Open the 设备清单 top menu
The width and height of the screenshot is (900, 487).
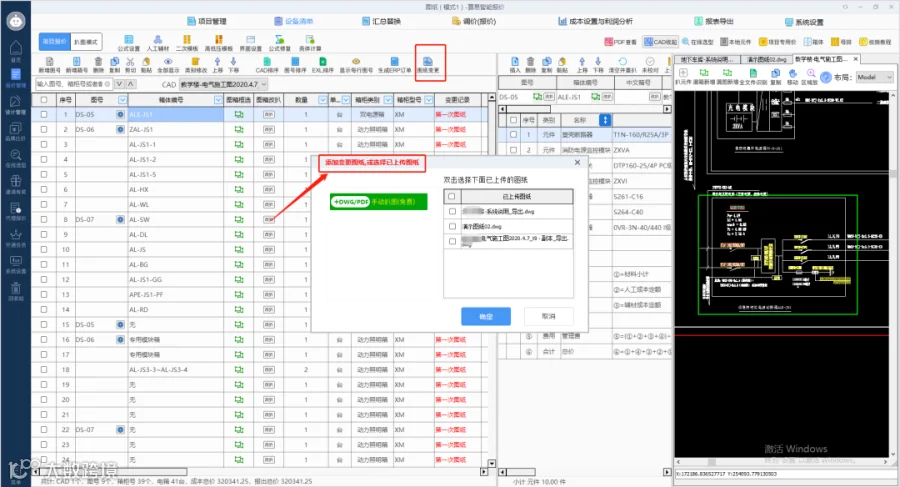click(x=293, y=21)
